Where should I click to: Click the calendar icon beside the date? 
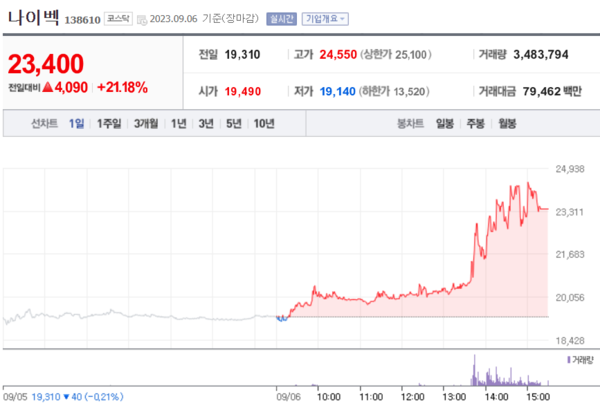point(142,18)
